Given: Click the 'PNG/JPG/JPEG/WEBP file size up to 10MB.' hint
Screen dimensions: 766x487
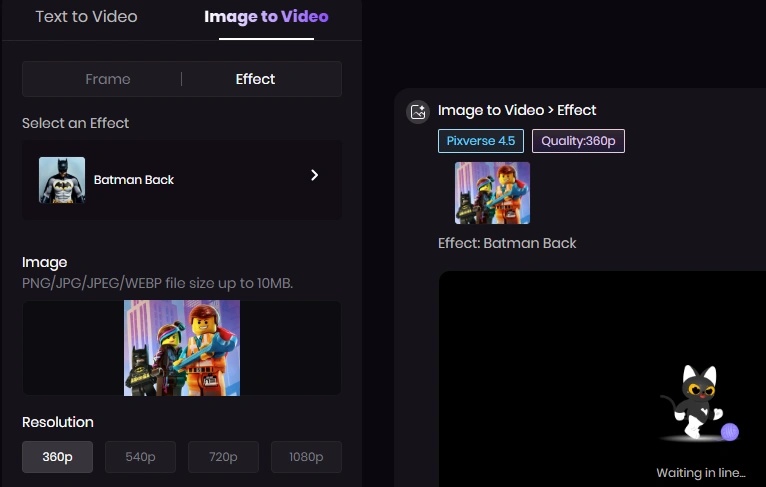Looking at the screenshot, I should pyautogui.click(x=157, y=283).
